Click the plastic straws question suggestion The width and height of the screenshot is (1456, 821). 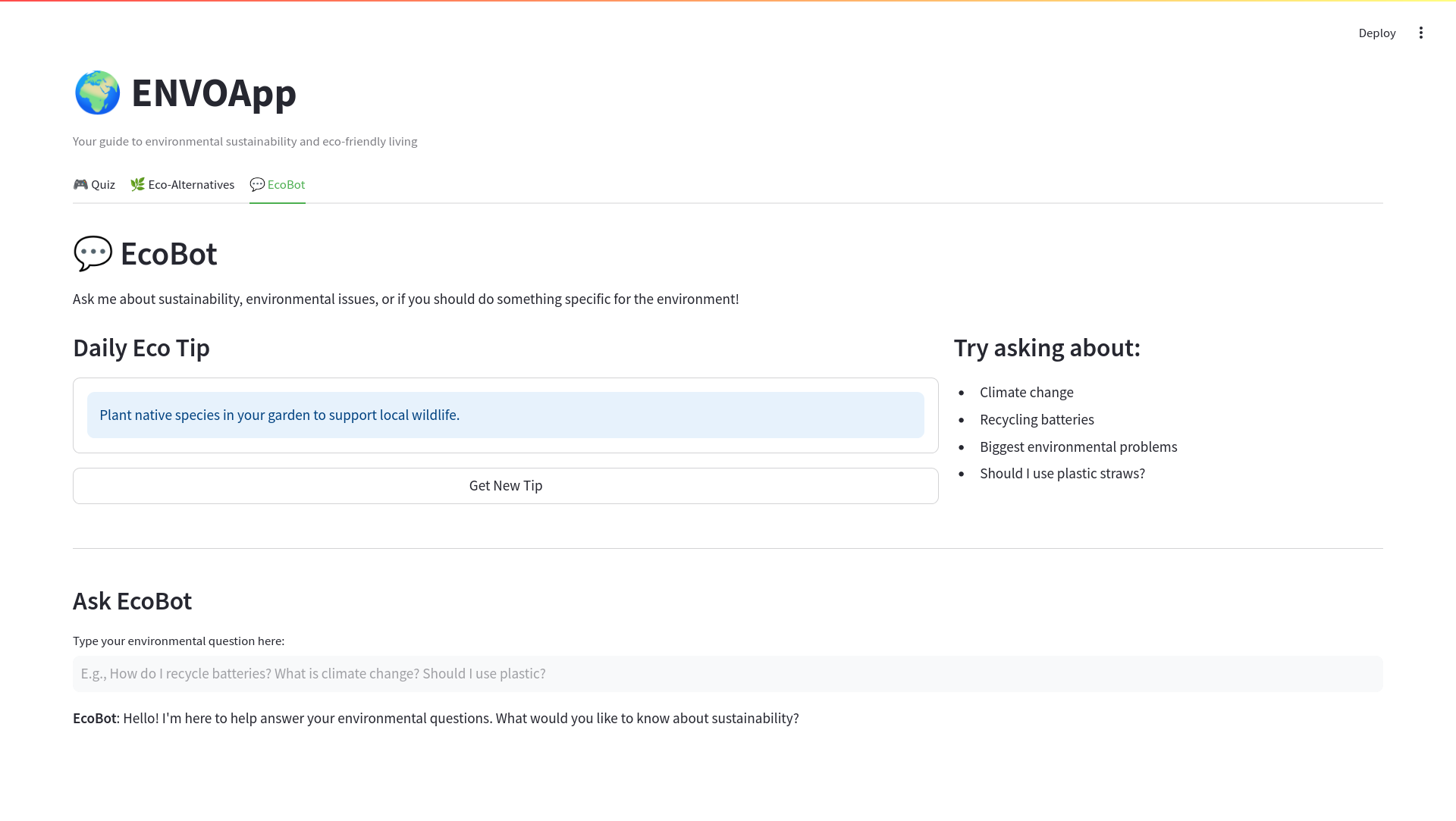coord(1062,473)
